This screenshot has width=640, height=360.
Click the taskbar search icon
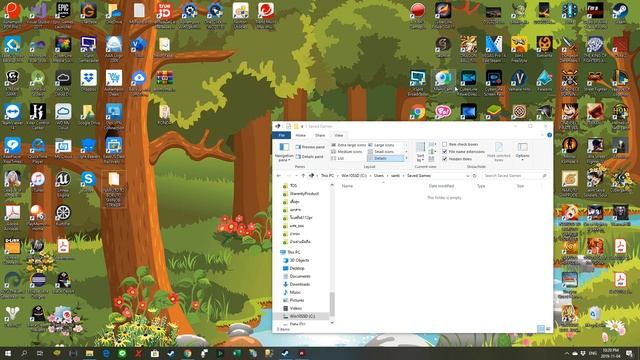click(24, 353)
